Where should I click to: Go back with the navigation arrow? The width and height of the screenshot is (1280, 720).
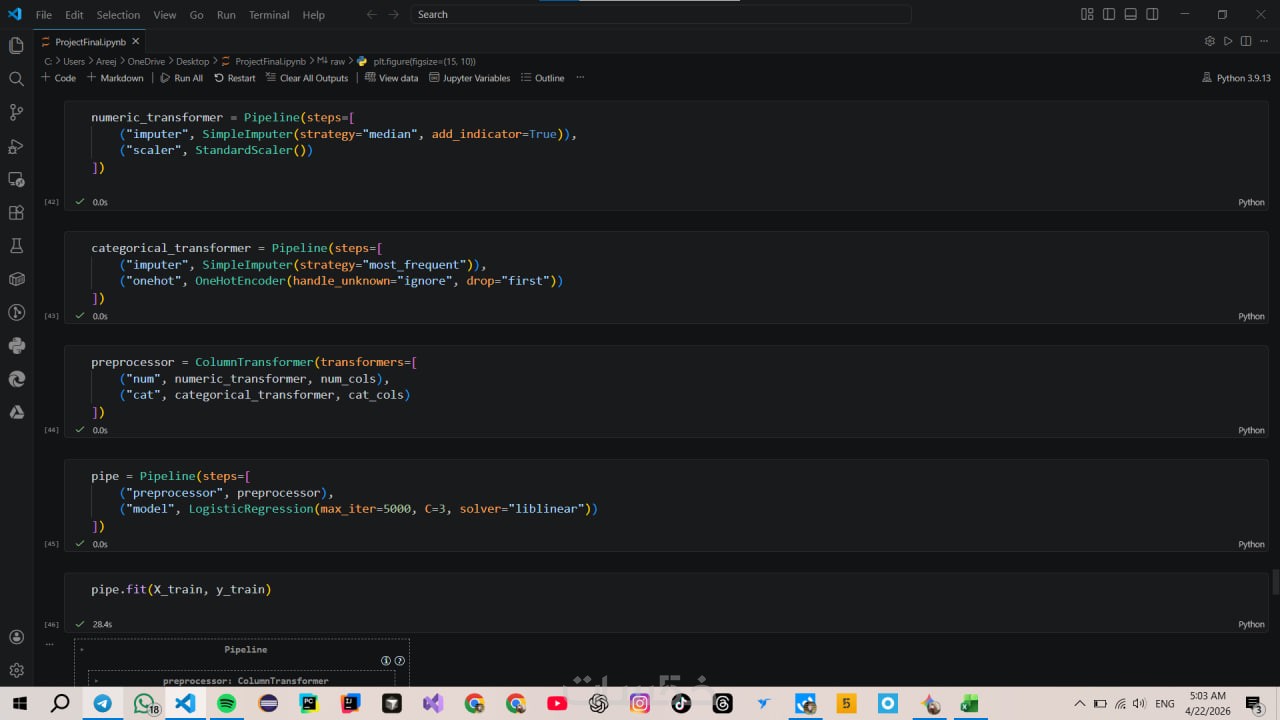coord(372,15)
